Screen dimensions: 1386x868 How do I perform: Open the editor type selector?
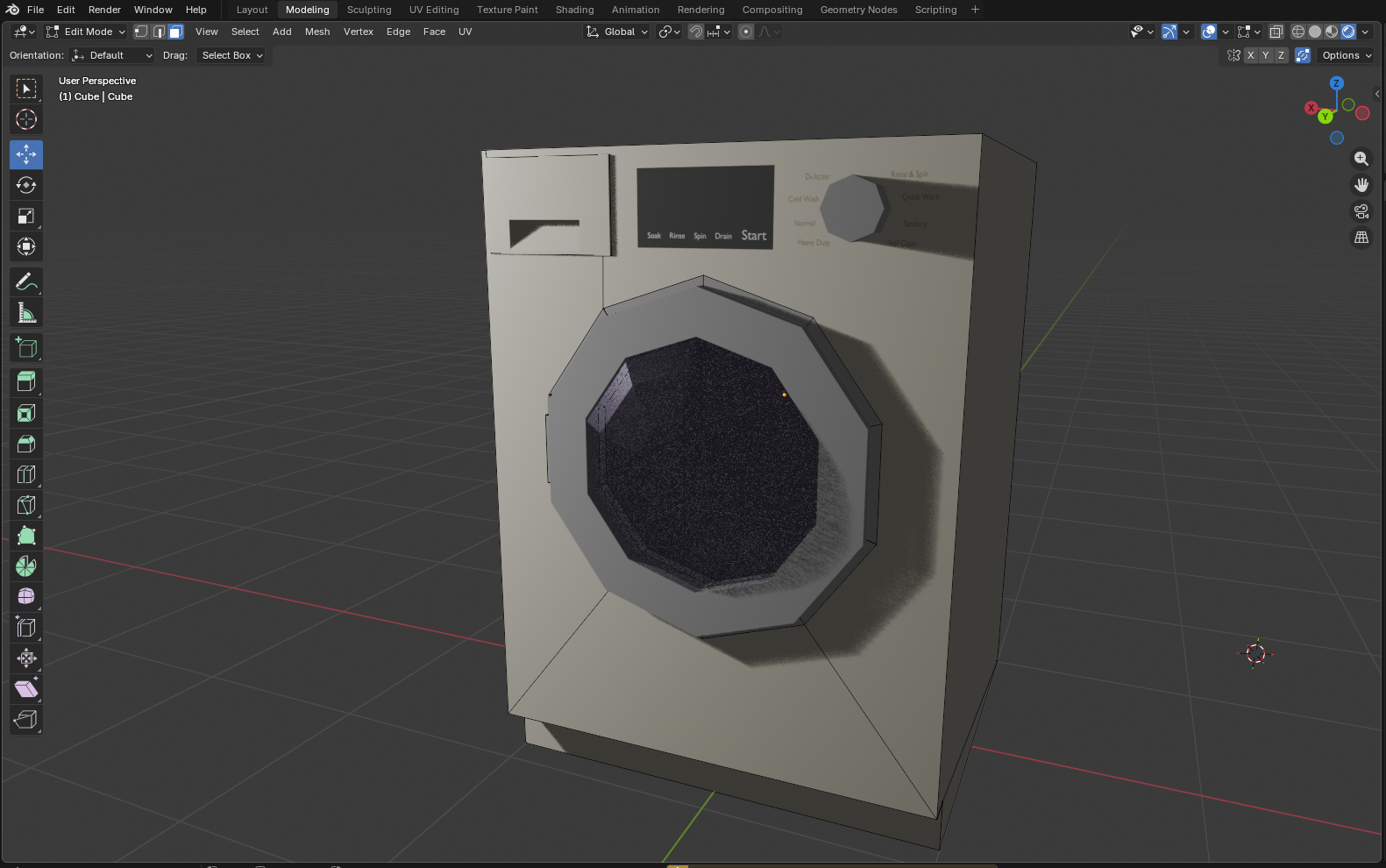pos(24,32)
